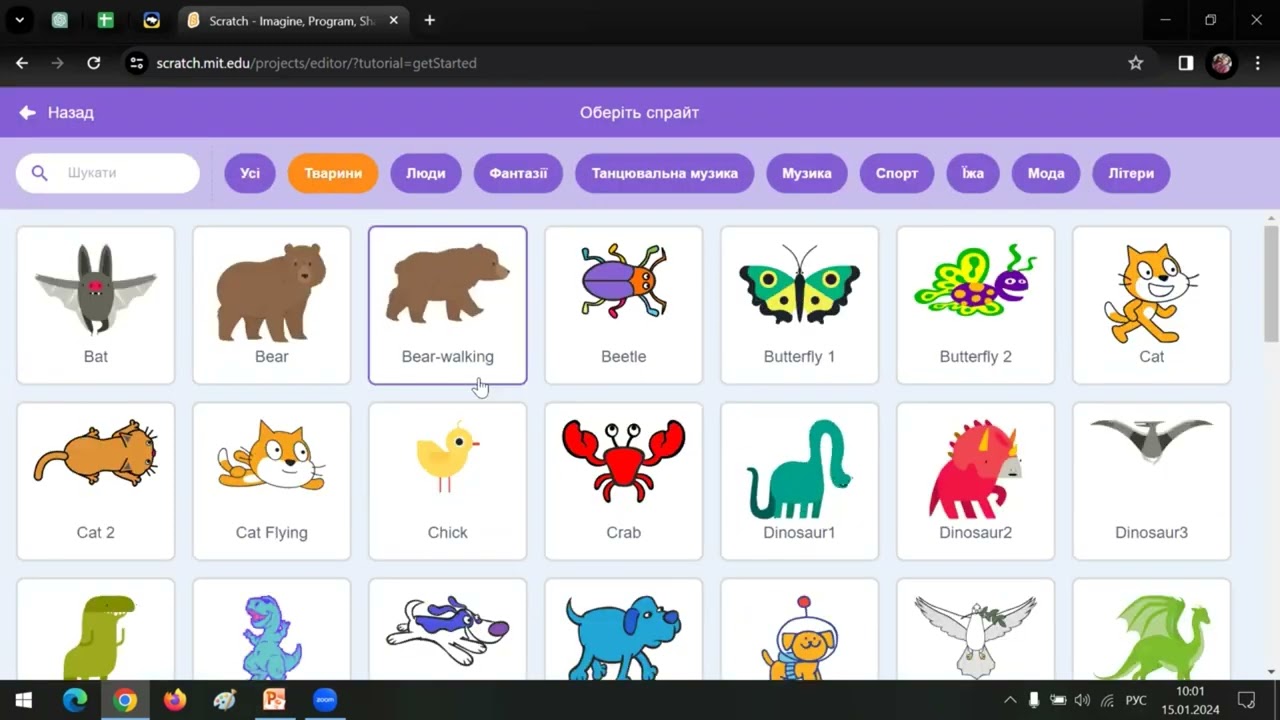Image resolution: width=1280 pixels, height=720 pixels.
Task: Select the Тварини category filter
Action: tap(333, 173)
